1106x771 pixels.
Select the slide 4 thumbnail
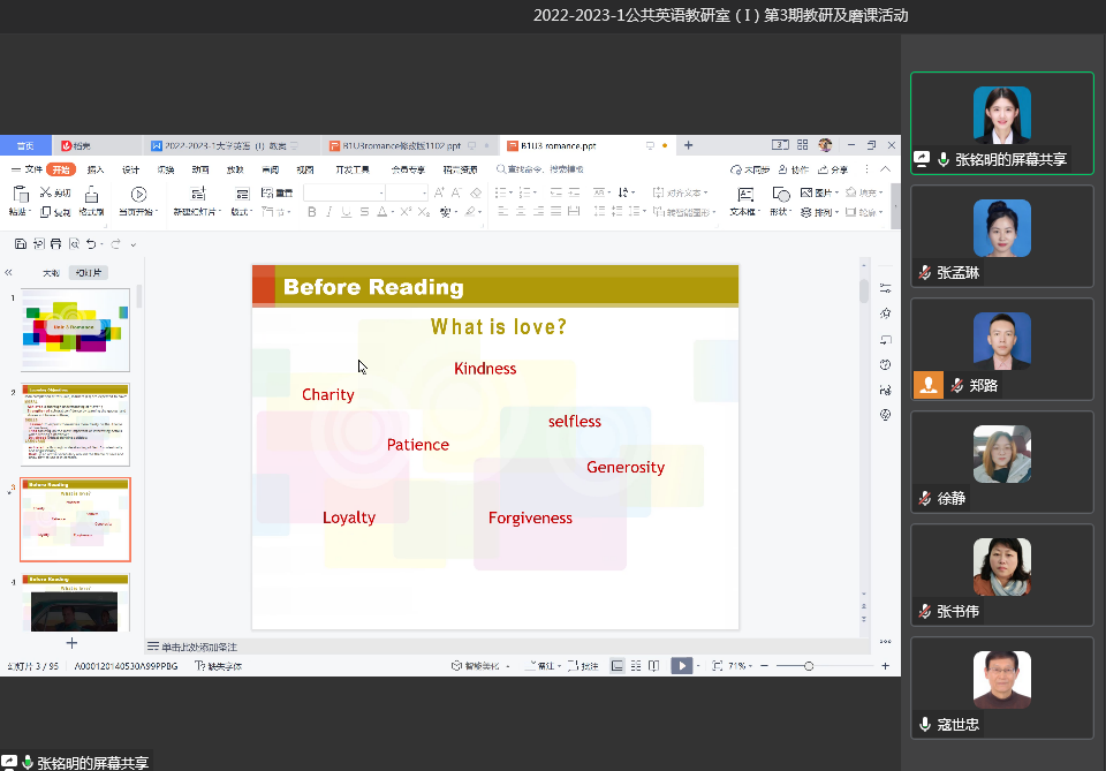[75, 602]
